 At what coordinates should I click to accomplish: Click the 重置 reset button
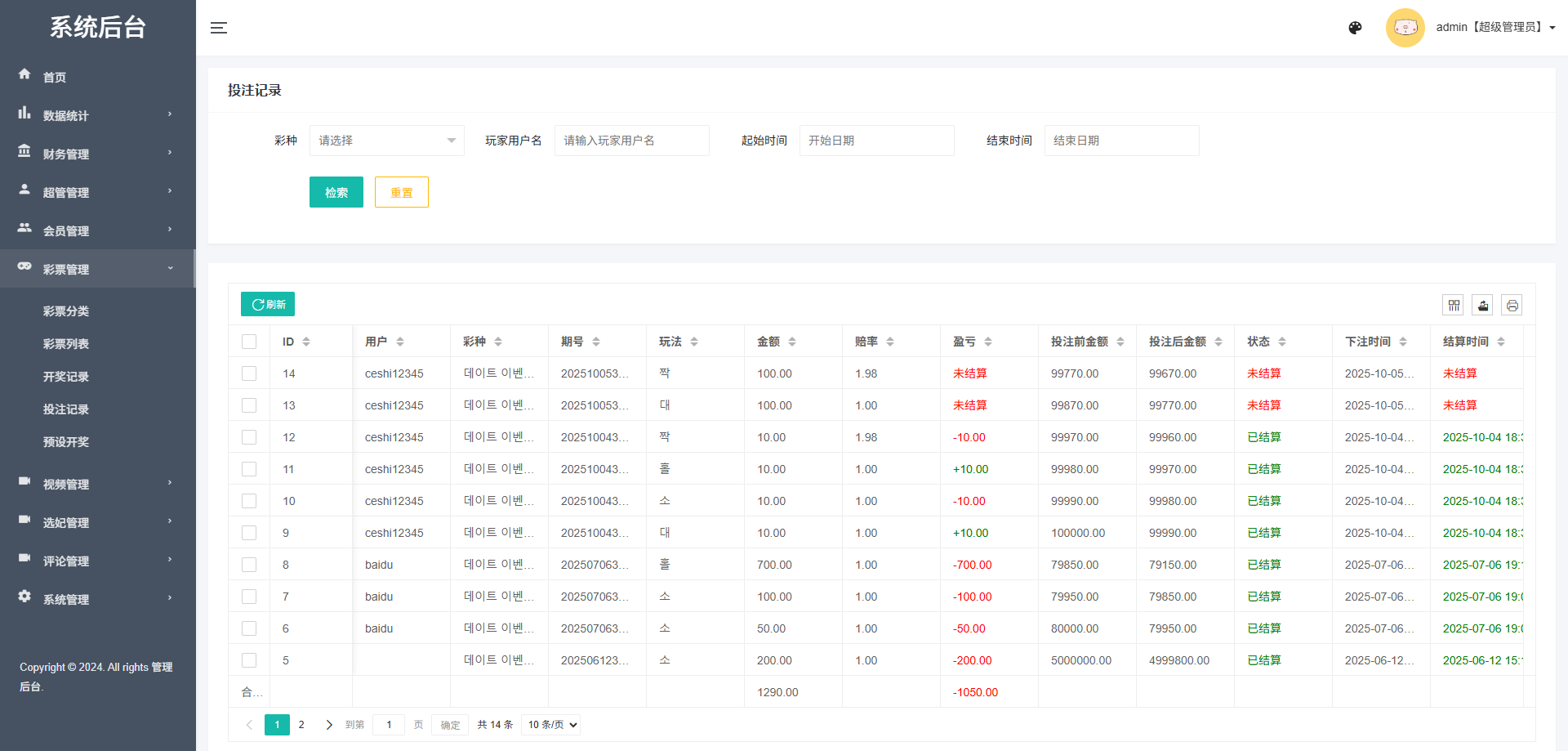401,192
